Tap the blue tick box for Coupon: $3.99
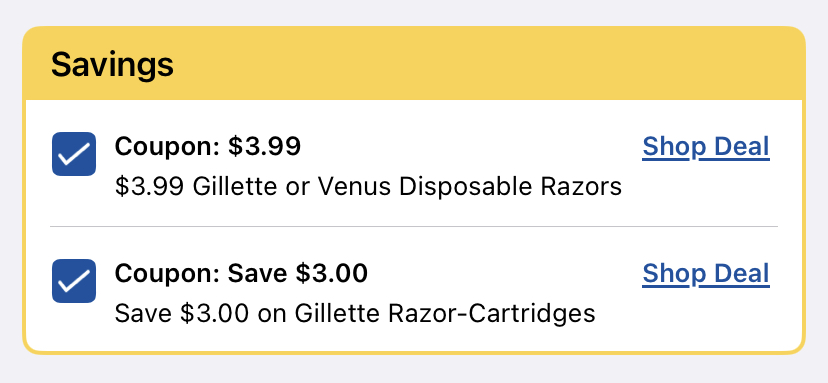Screen dimensions: 828x383 pyautogui.click(x=74, y=154)
